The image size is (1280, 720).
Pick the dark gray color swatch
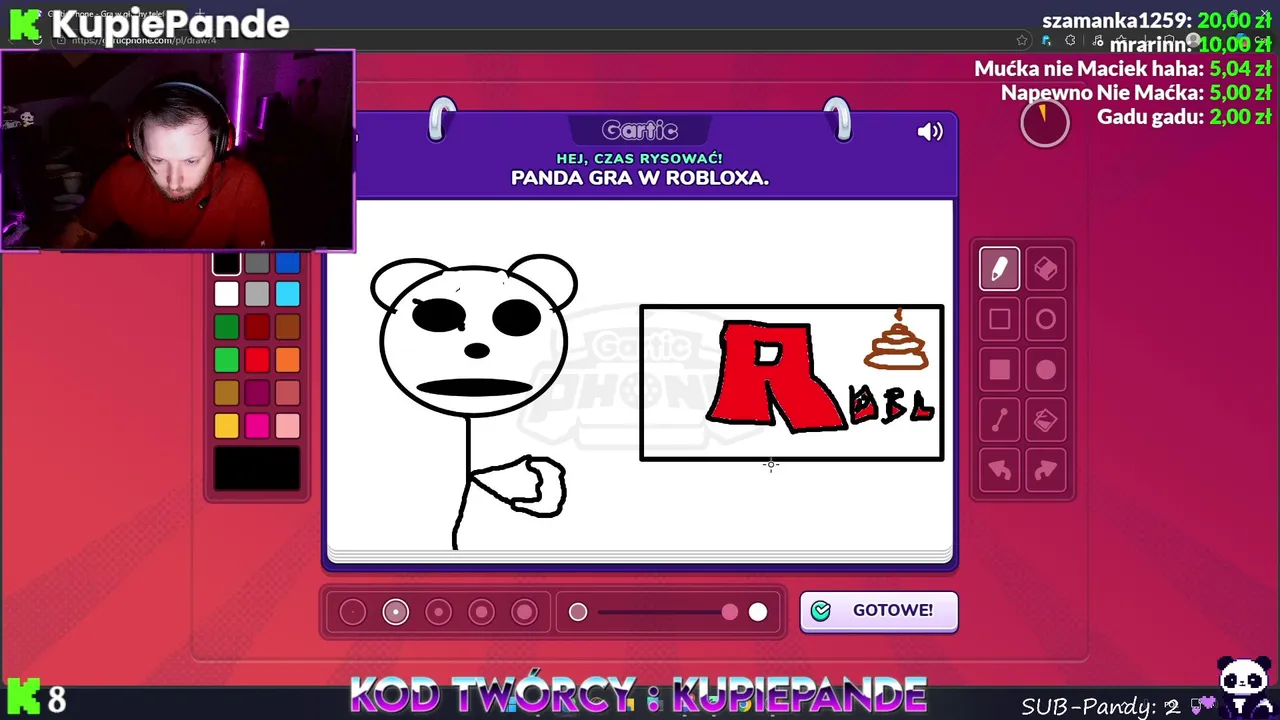click(x=257, y=263)
